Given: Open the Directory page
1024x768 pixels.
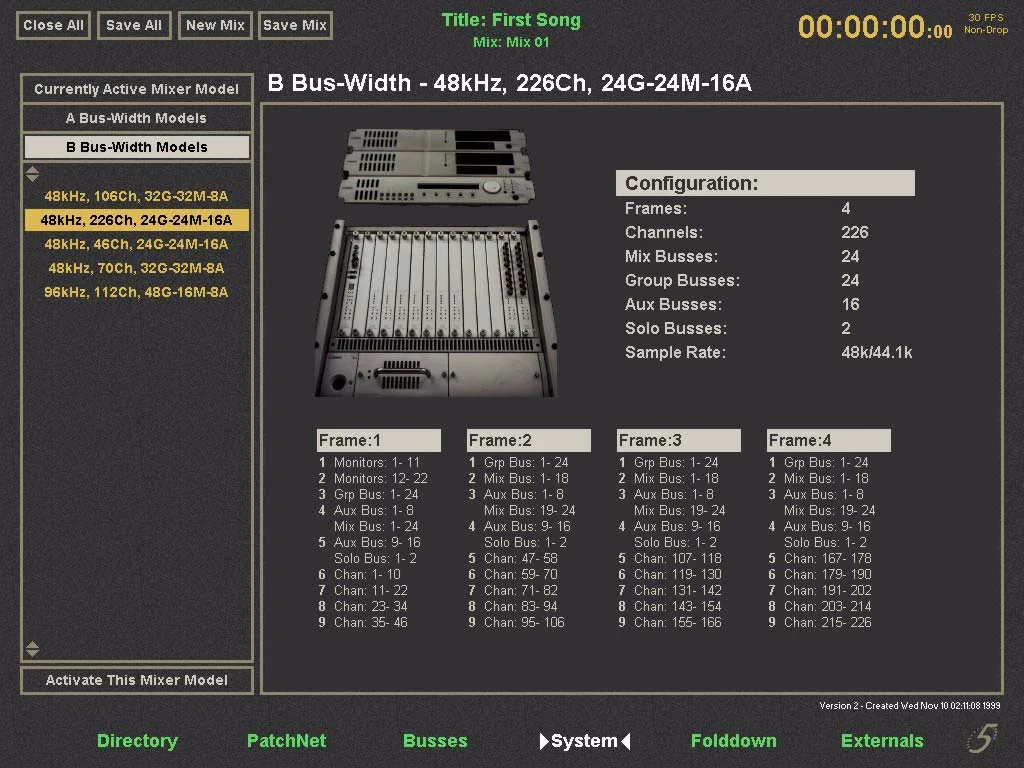Looking at the screenshot, I should pyautogui.click(x=137, y=741).
